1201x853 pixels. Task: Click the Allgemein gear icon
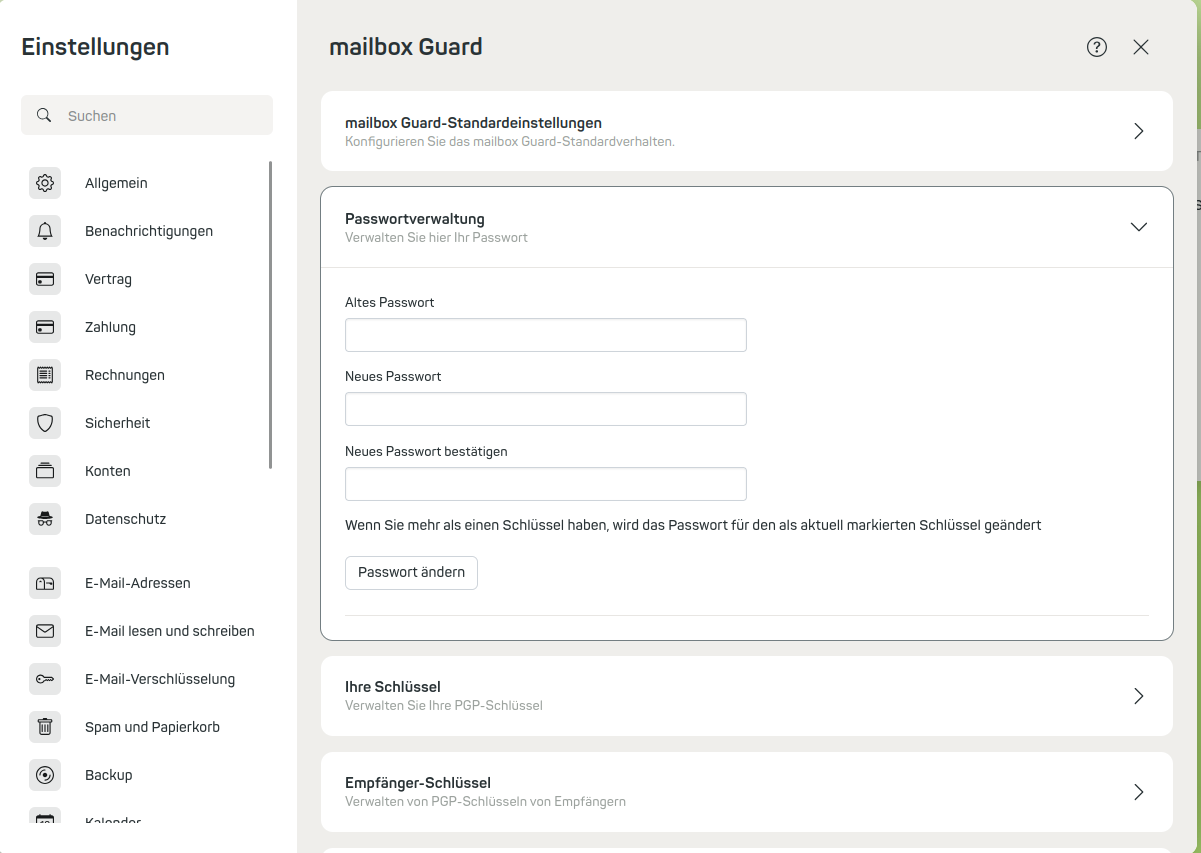pos(45,183)
